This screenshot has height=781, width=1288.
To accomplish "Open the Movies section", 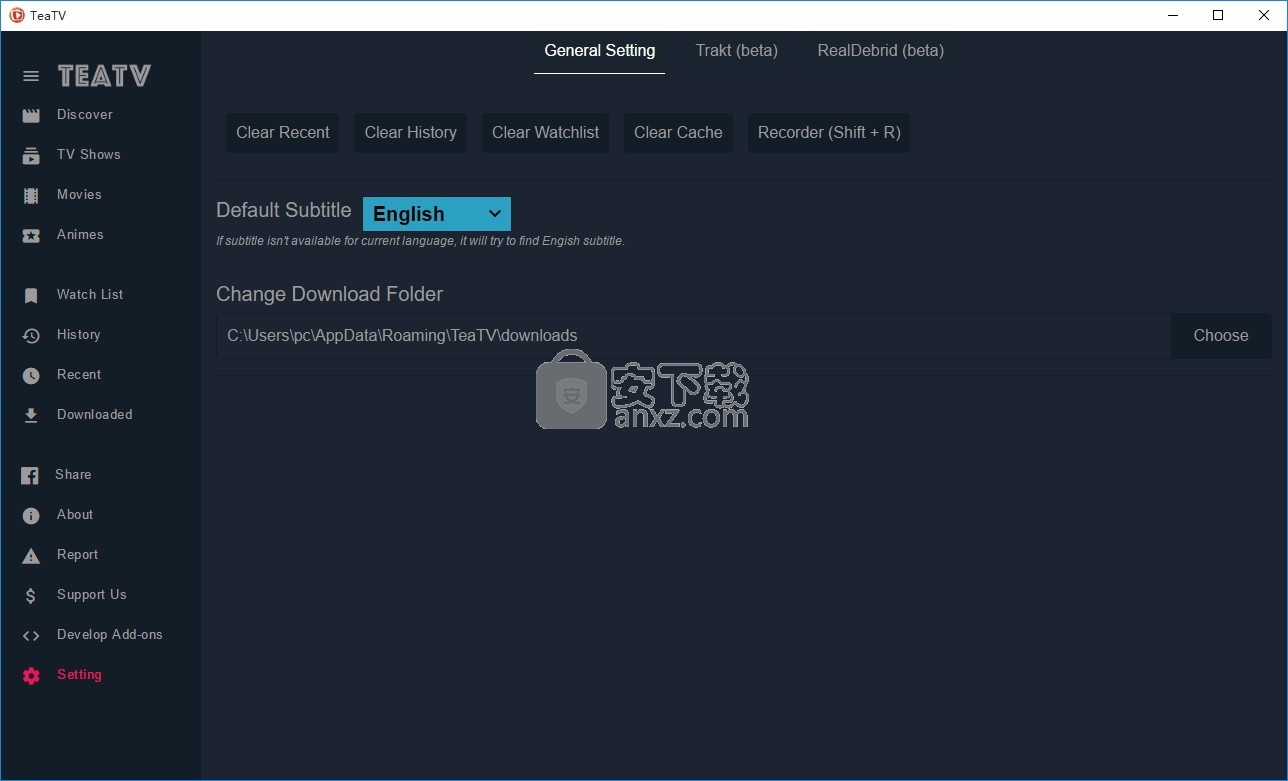I will coord(79,195).
